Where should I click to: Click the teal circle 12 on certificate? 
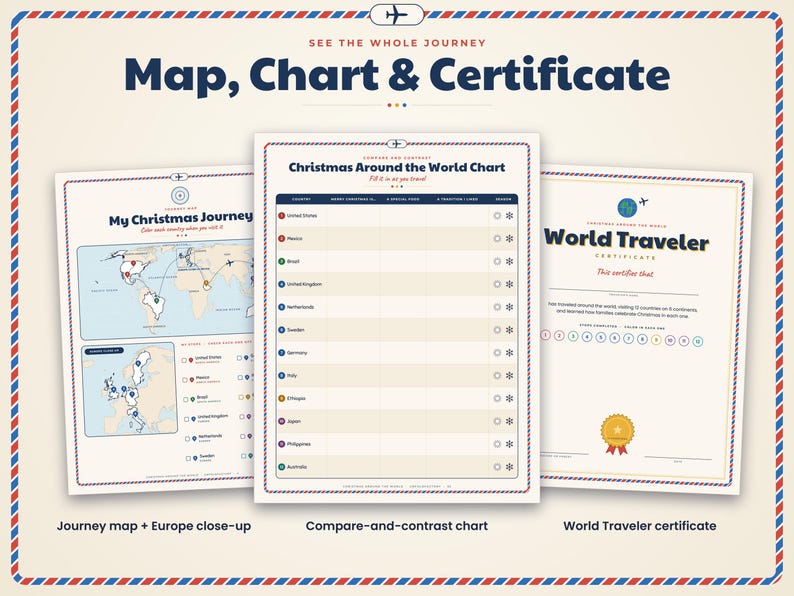click(x=697, y=342)
